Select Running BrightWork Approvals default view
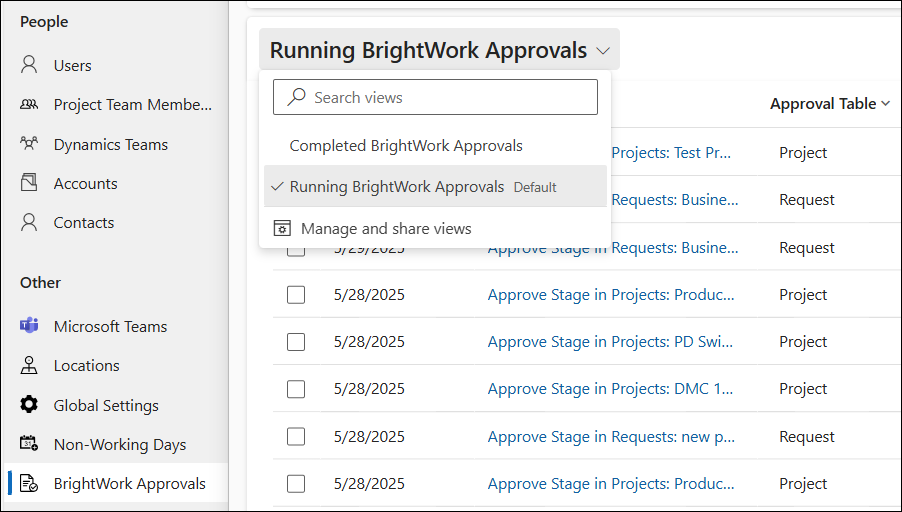Screen dimensions: 902x512 point(397,187)
